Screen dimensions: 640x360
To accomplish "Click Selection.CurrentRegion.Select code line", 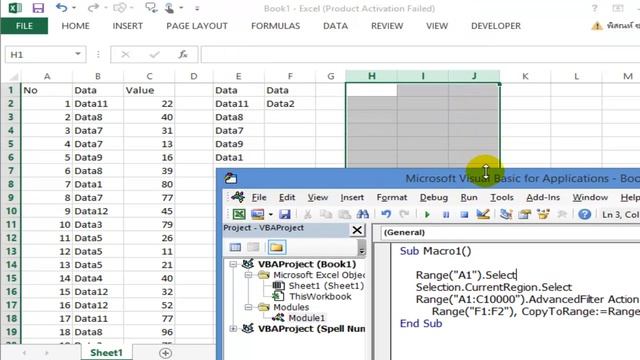I will point(493,287).
